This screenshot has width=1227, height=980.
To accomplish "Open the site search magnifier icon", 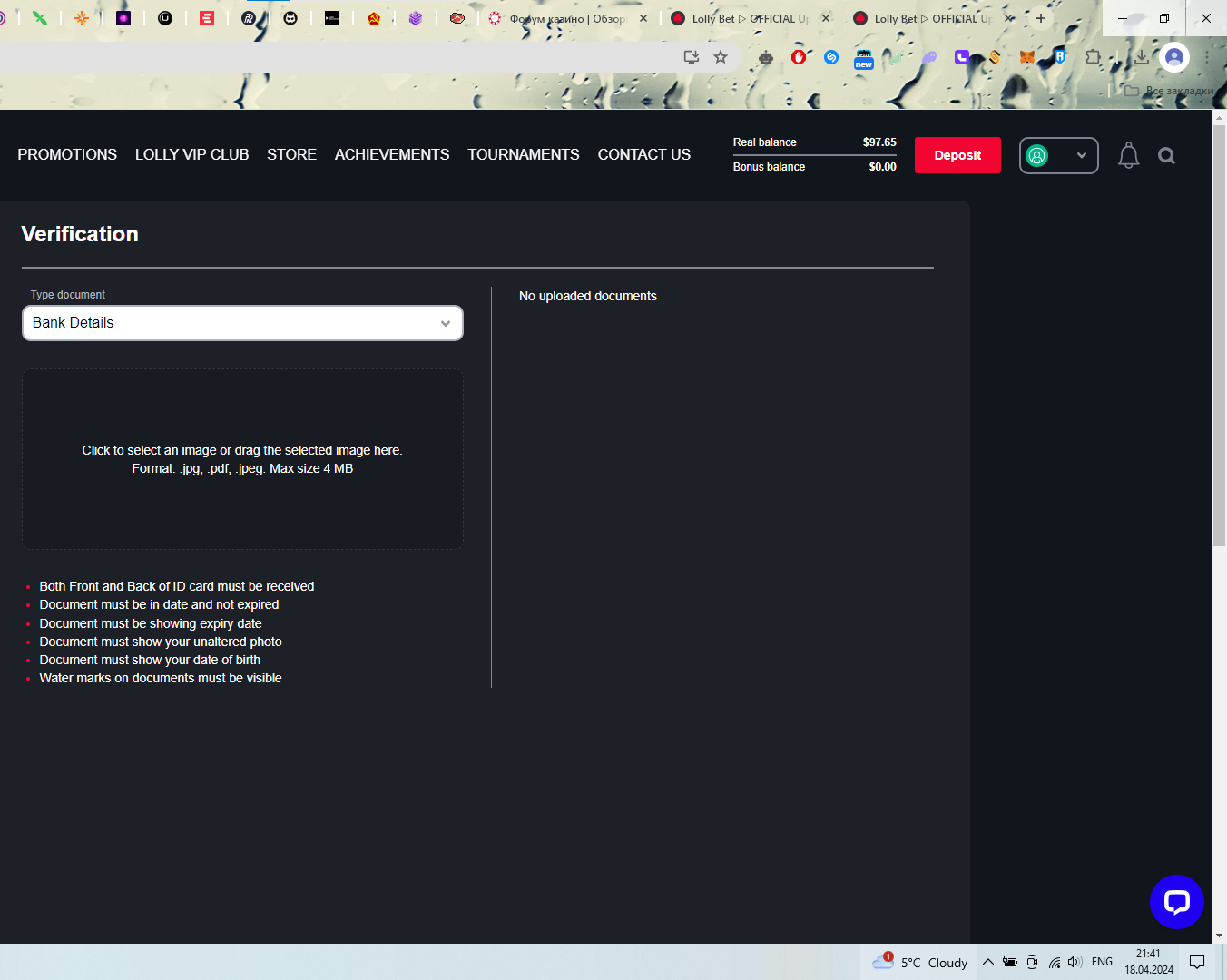I will coord(1166,156).
